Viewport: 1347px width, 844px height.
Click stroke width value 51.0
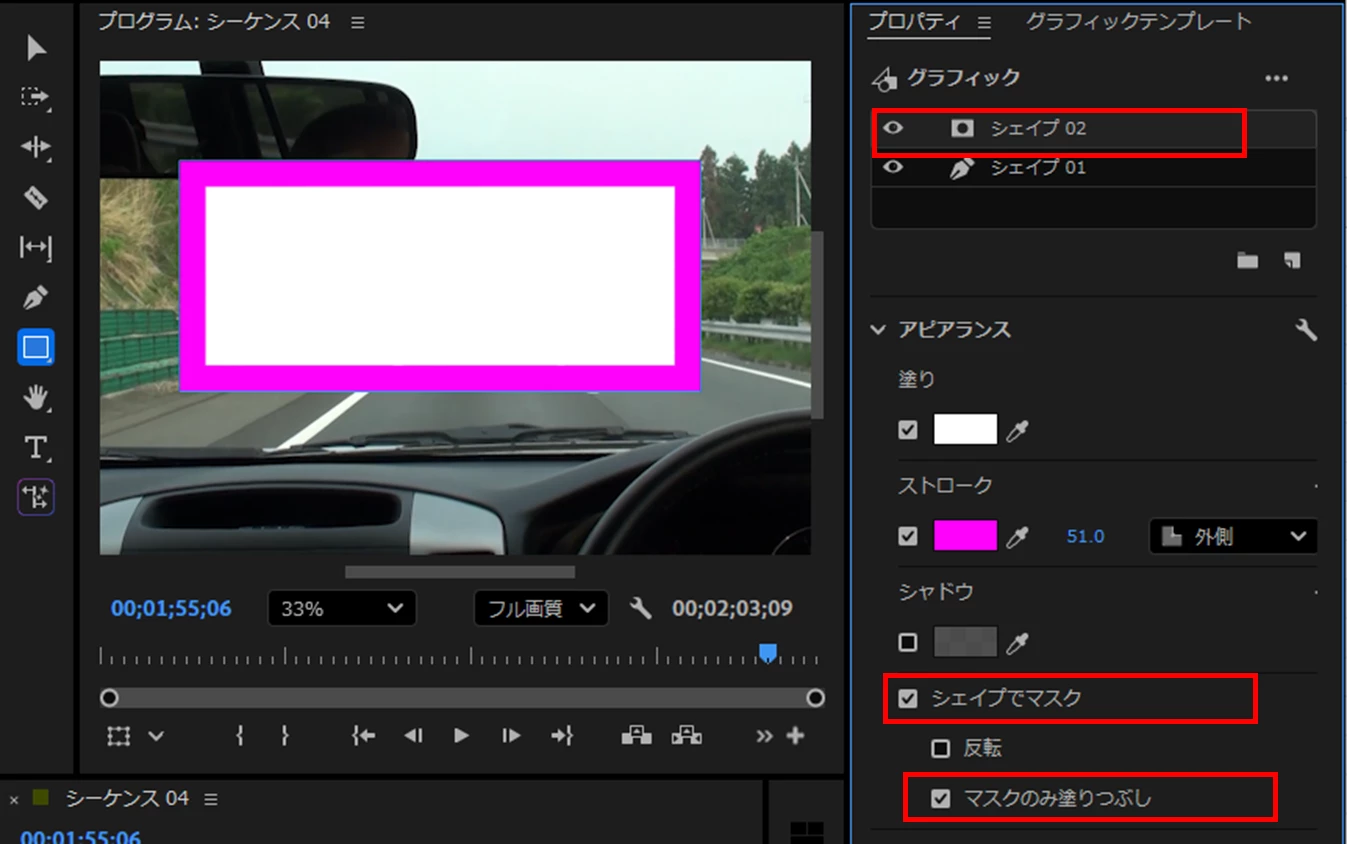pos(1085,537)
